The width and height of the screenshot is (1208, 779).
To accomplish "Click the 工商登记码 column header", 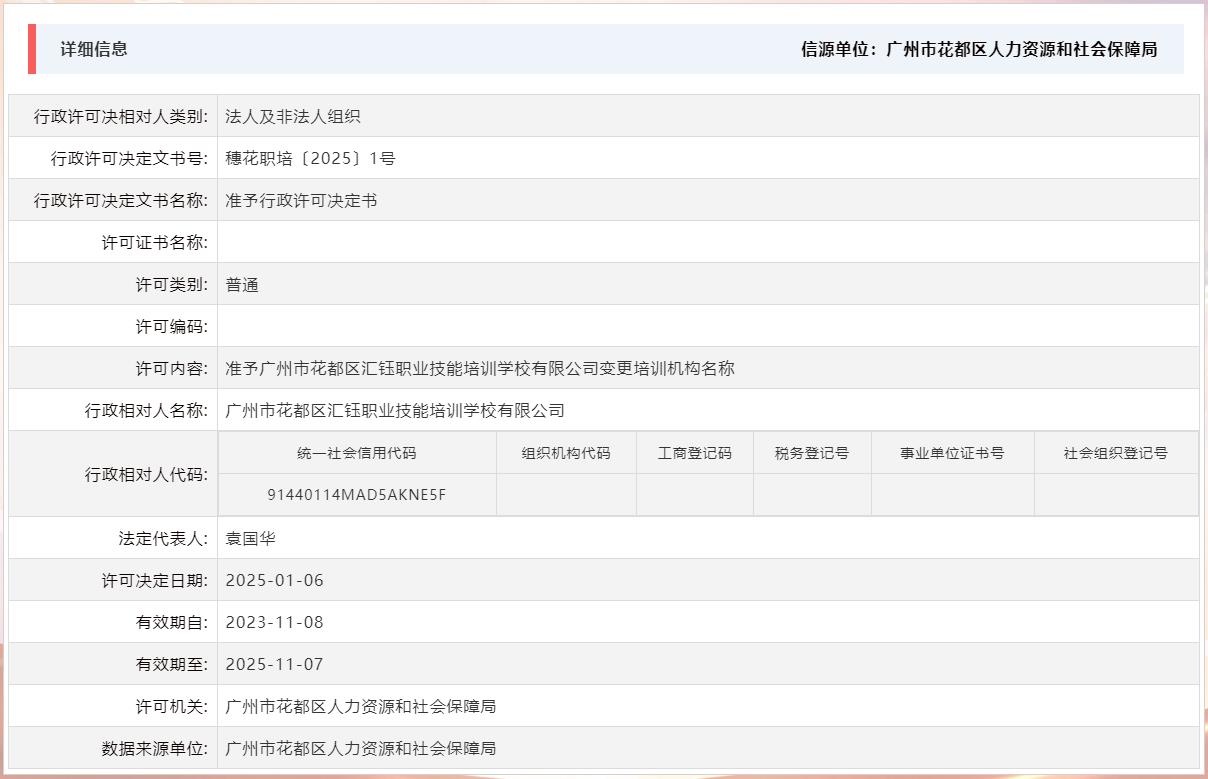I will click(692, 452).
